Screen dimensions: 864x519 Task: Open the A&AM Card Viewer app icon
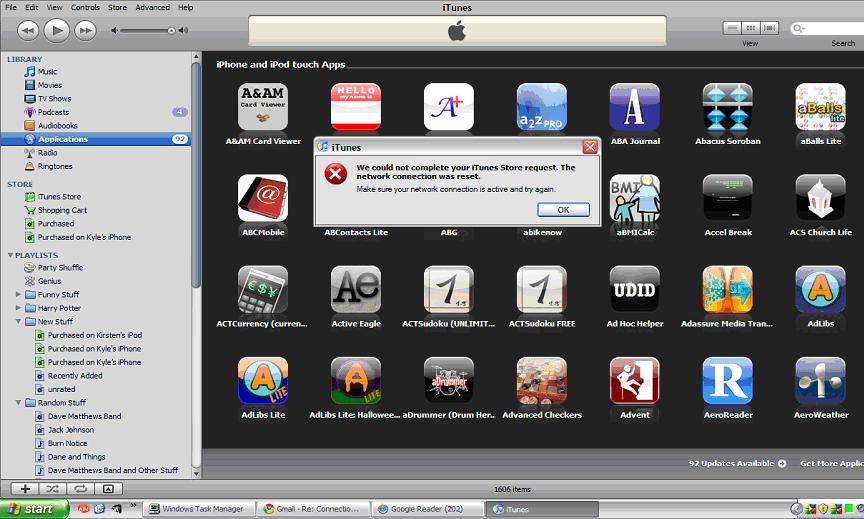tap(263, 107)
